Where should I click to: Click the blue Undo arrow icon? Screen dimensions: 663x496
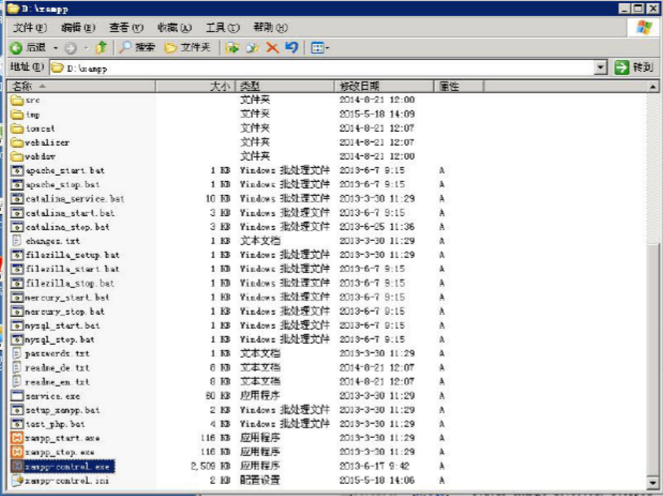[x=292, y=47]
